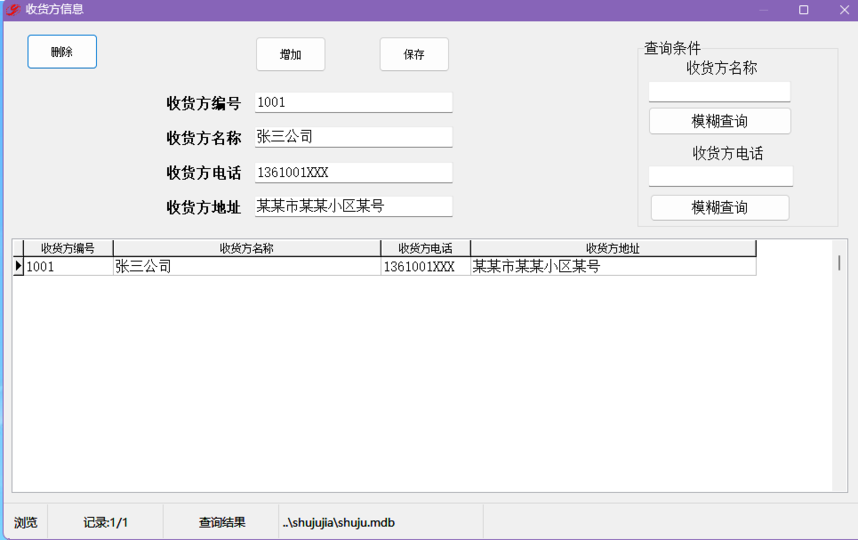Image resolution: width=858 pixels, height=540 pixels.
Task: Click the 收货方名称 query input box
Action: pyautogui.click(x=720, y=91)
